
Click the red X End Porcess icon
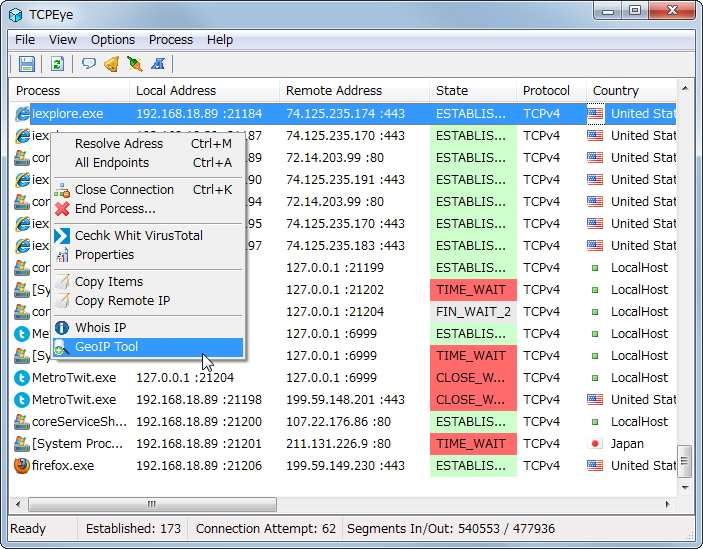(x=62, y=209)
